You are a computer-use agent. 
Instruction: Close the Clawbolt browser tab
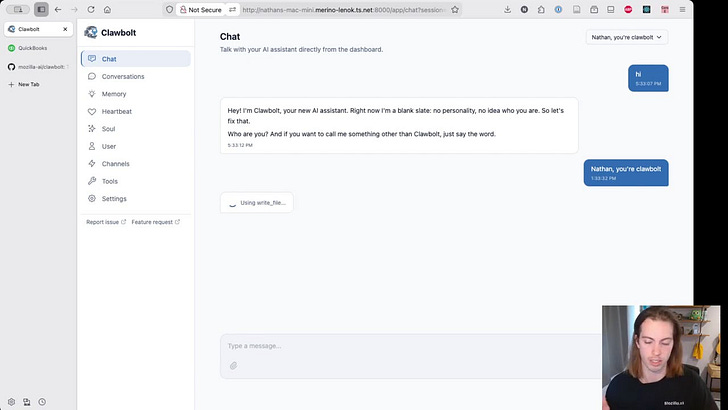pyautogui.click(x=65, y=29)
